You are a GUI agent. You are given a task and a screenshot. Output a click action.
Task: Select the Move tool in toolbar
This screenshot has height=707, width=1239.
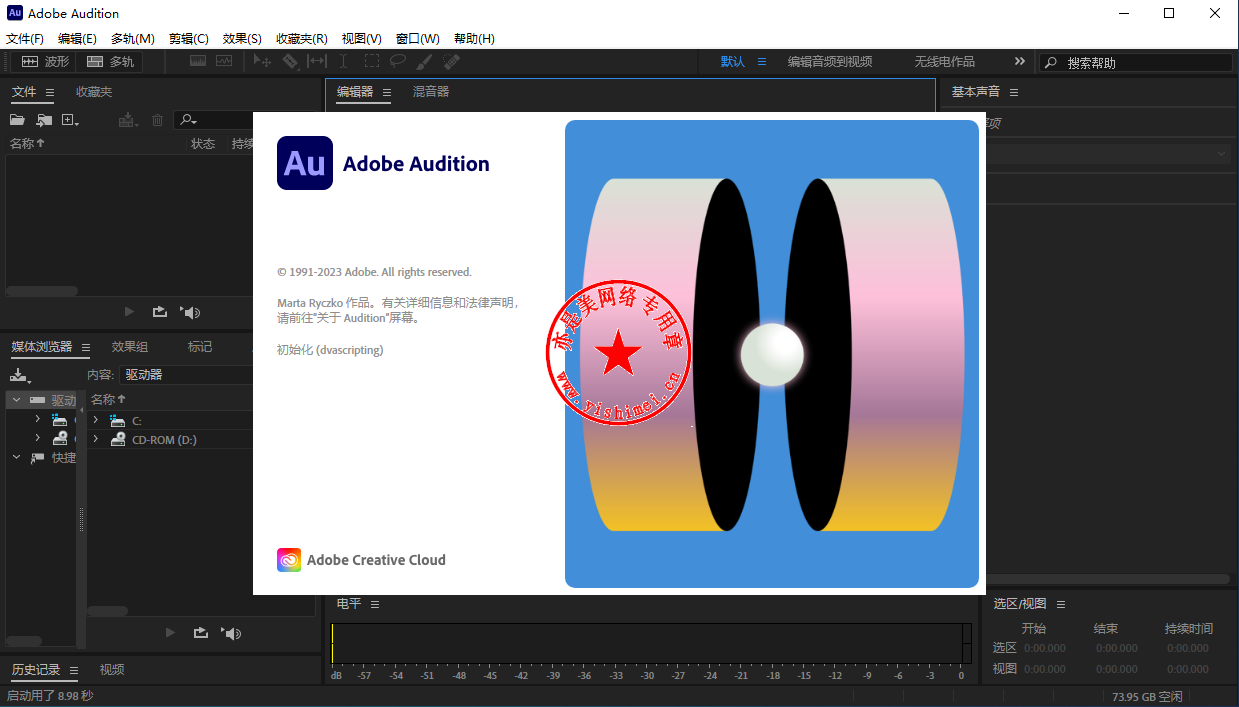tap(263, 61)
